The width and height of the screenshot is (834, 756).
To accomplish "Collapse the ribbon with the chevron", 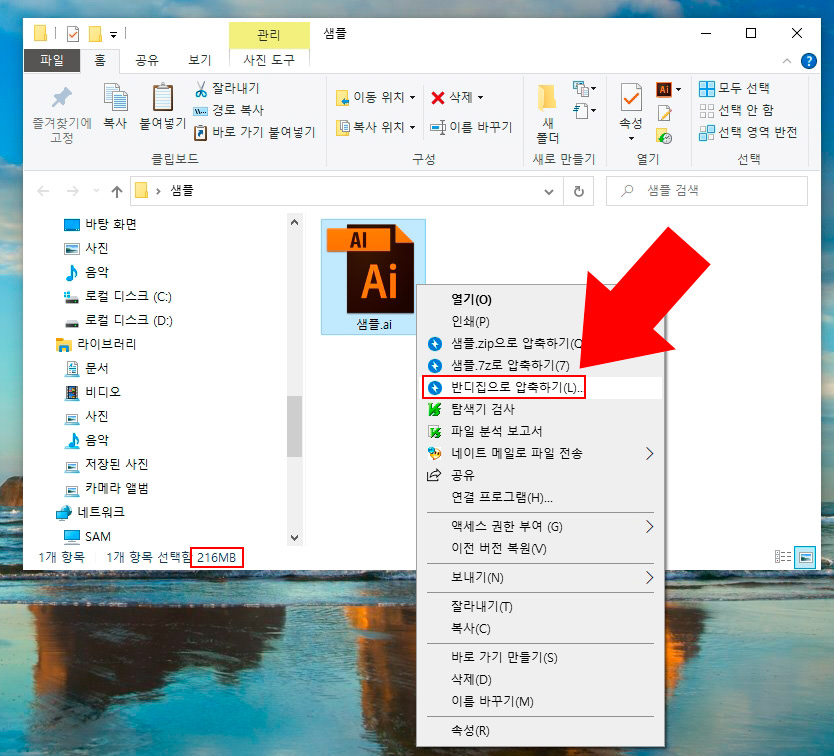I will pos(787,61).
